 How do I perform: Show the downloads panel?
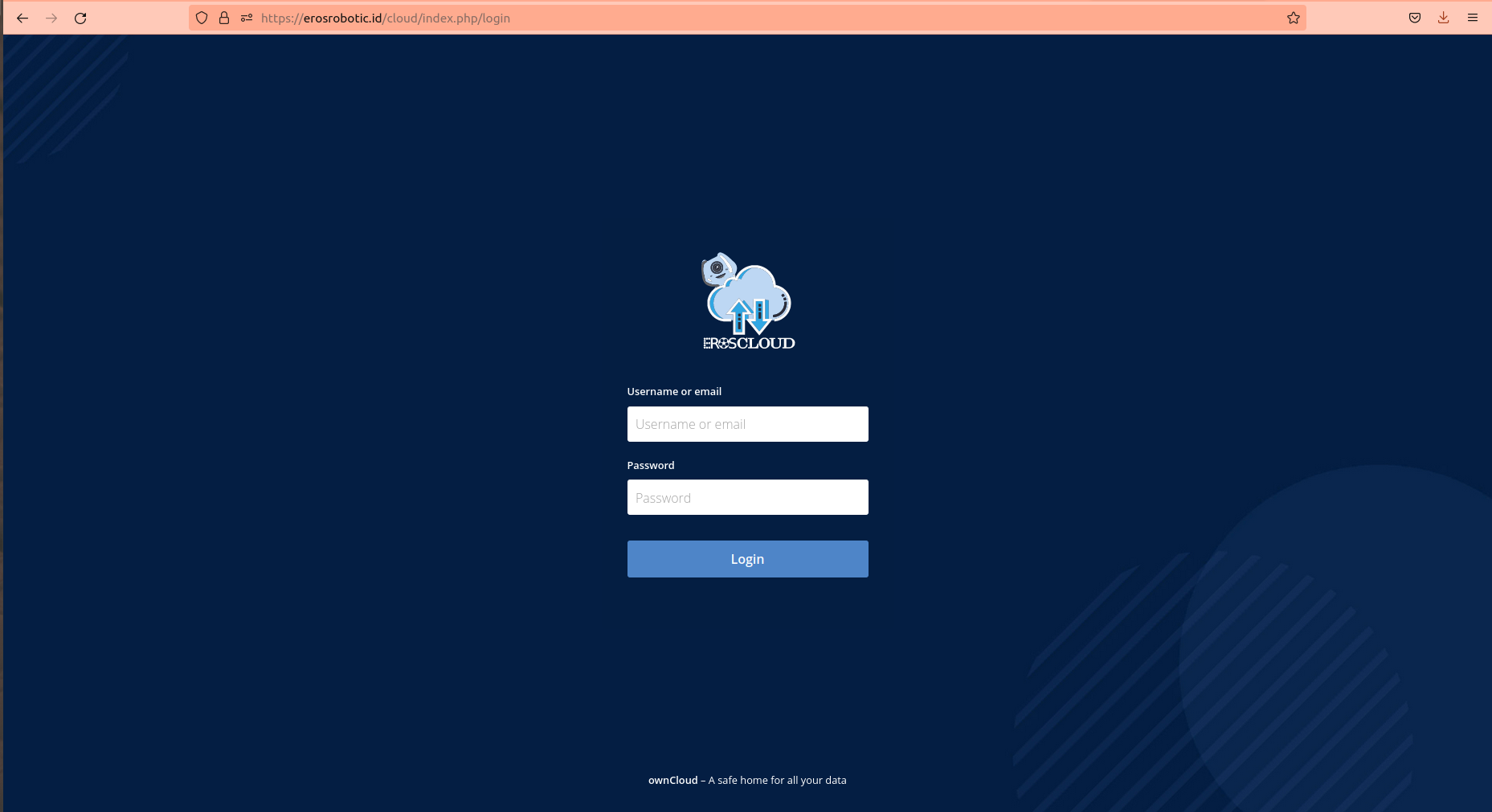[x=1444, y=18]
